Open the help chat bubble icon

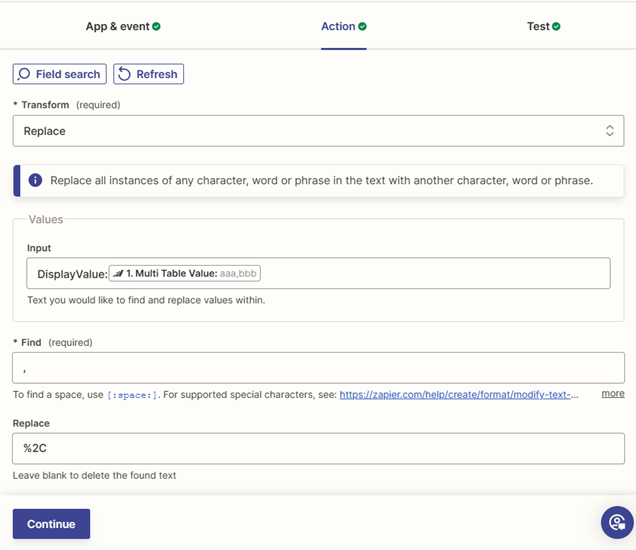click(617, 522)
